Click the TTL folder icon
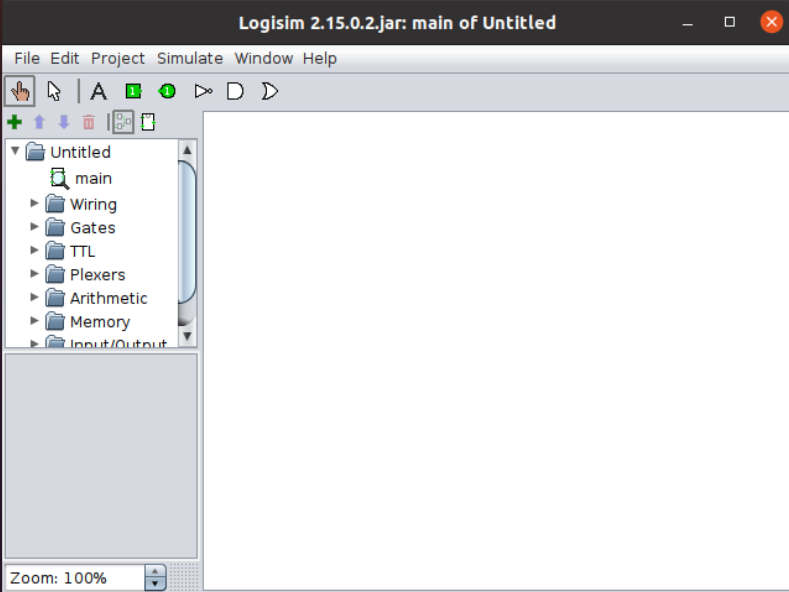The height and width of the screenshot is (592, 789). [x=55, y=251]
